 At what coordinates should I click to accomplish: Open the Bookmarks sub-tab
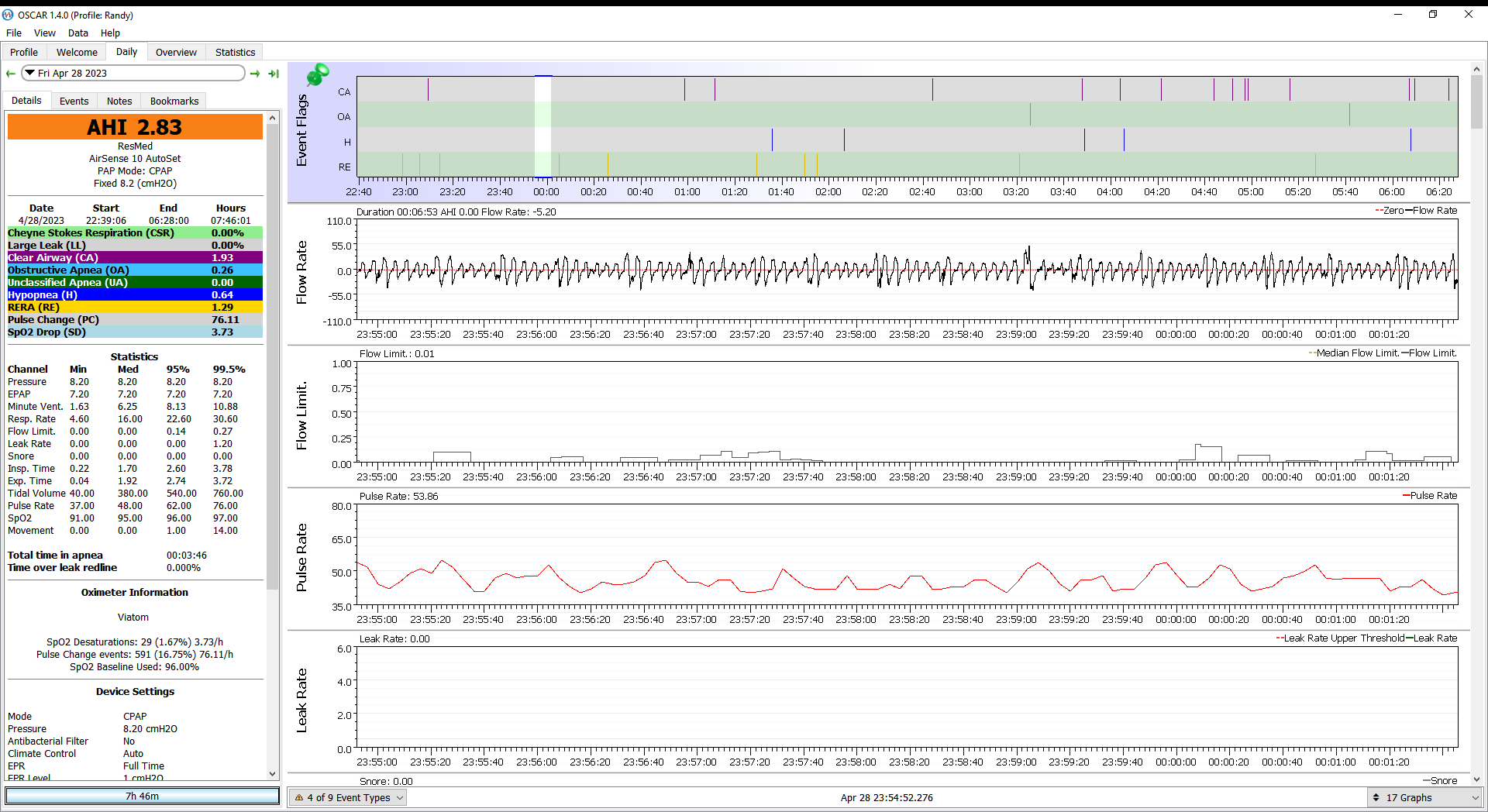pos(174,101)
